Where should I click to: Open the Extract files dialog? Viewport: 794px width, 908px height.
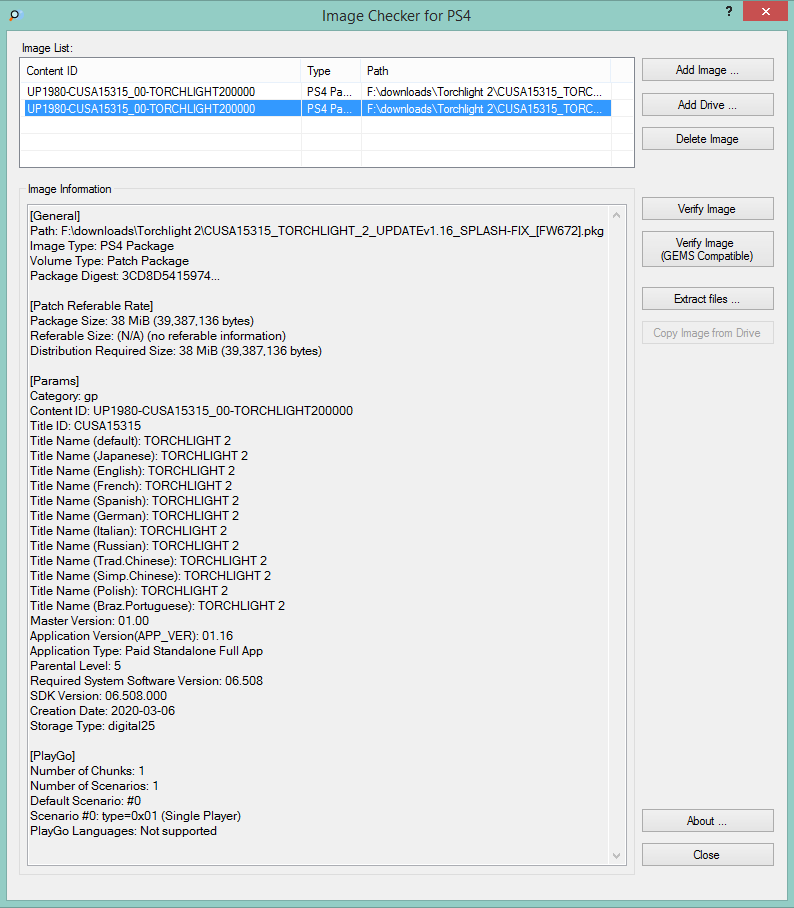click(707, 299)
